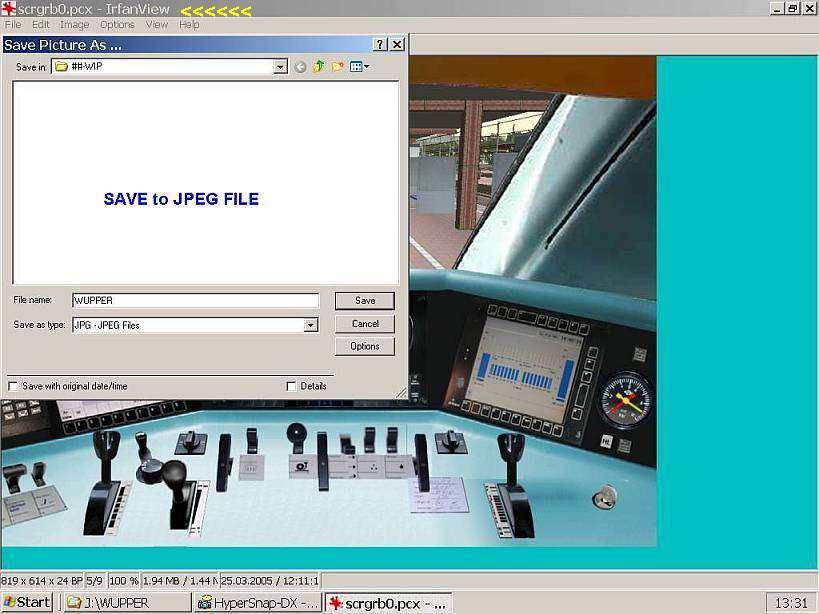819x614 pixels.
Task: Open the Image menu
Action: pyautogui.click(x=75, y=25)
